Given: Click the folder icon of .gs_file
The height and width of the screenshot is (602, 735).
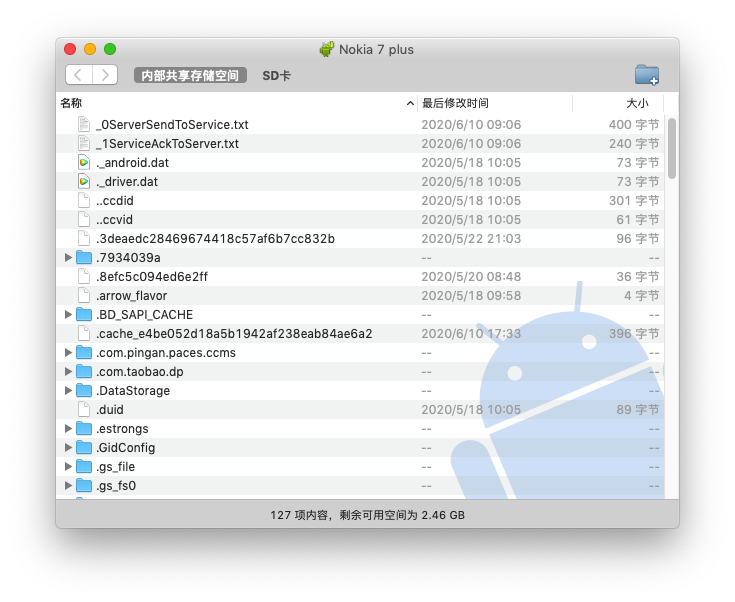Looking at the screenshot, I should tap(84, 467).
